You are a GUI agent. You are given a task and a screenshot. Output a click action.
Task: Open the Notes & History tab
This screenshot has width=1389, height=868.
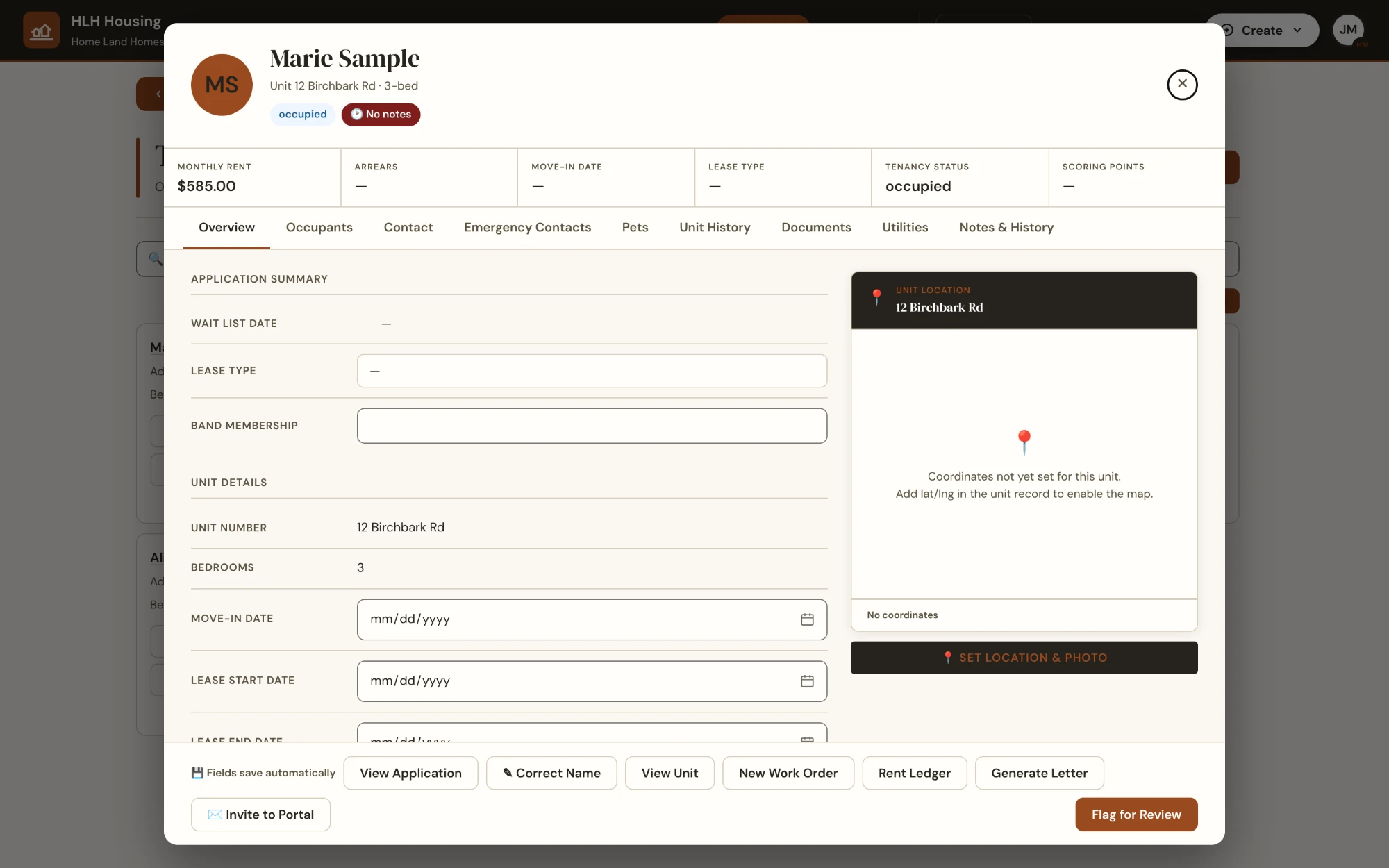(1006, 227)
